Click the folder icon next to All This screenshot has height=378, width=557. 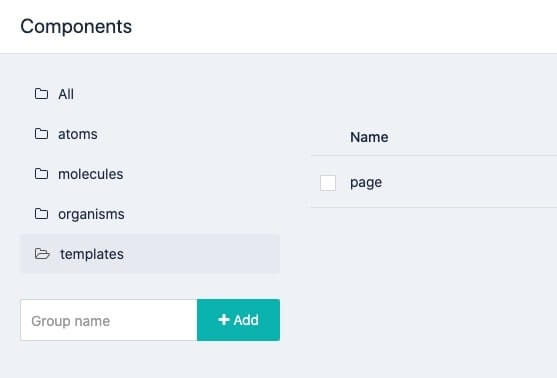point(41,94)
